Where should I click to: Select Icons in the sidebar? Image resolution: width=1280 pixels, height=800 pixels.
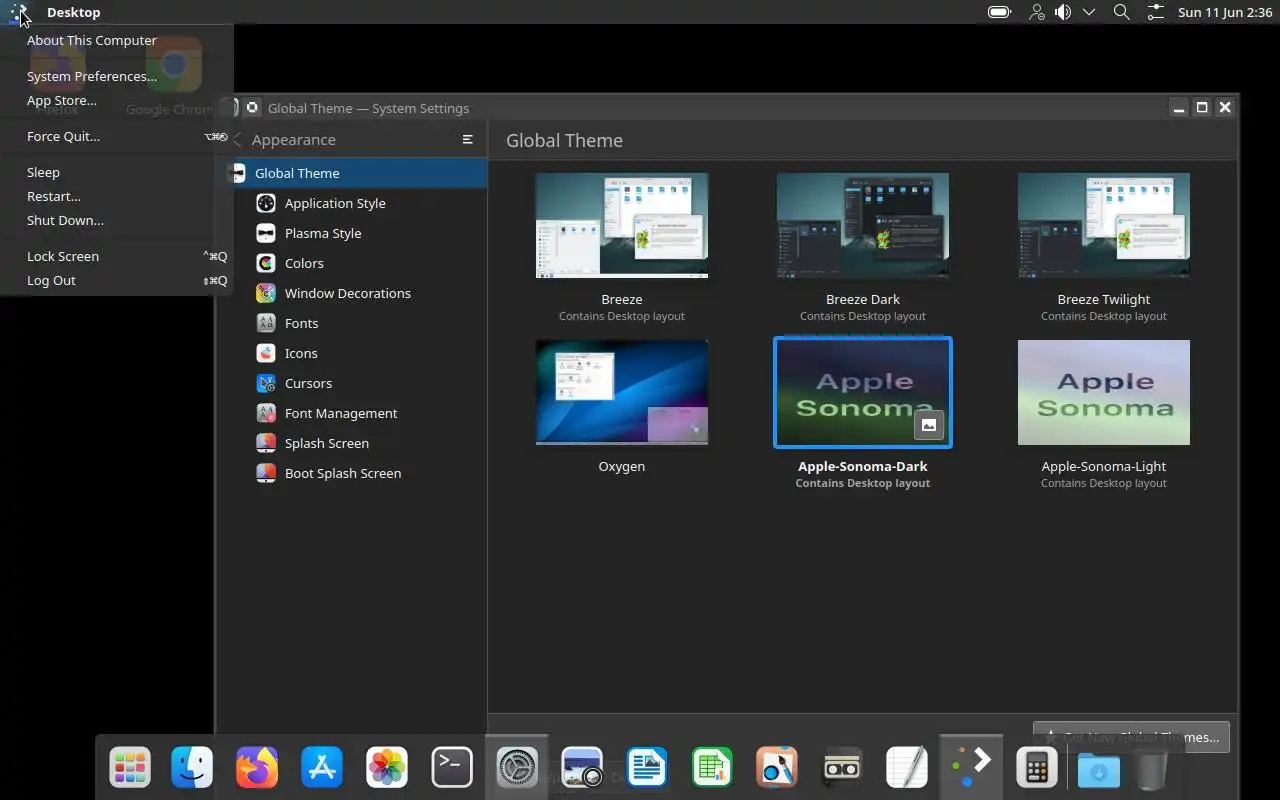[x=352, y=353]
